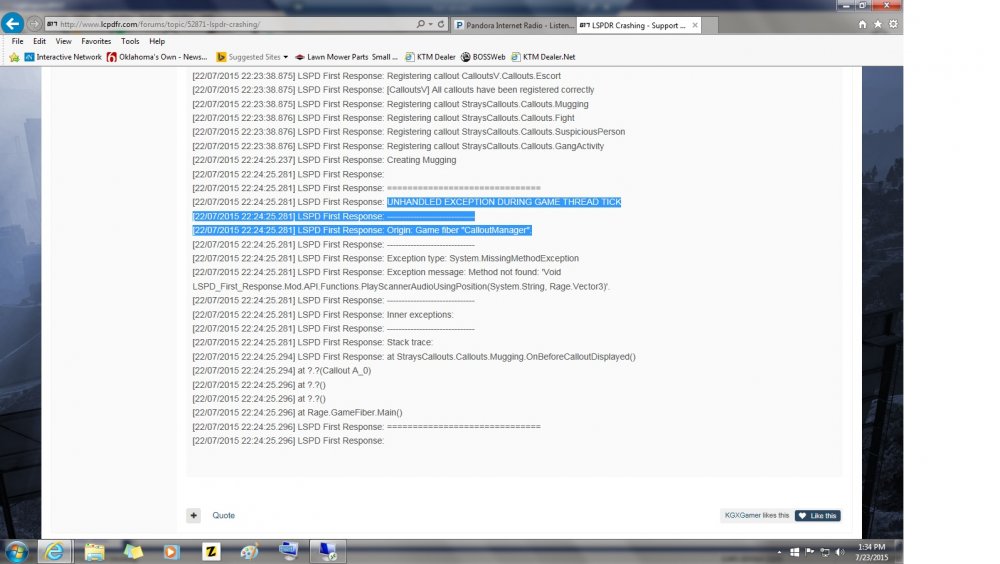
Task: Click 'Registering callout StraysCallouts.Callouts.GangActivity' line
Action: pyautogui.click(x=398, y=145)
